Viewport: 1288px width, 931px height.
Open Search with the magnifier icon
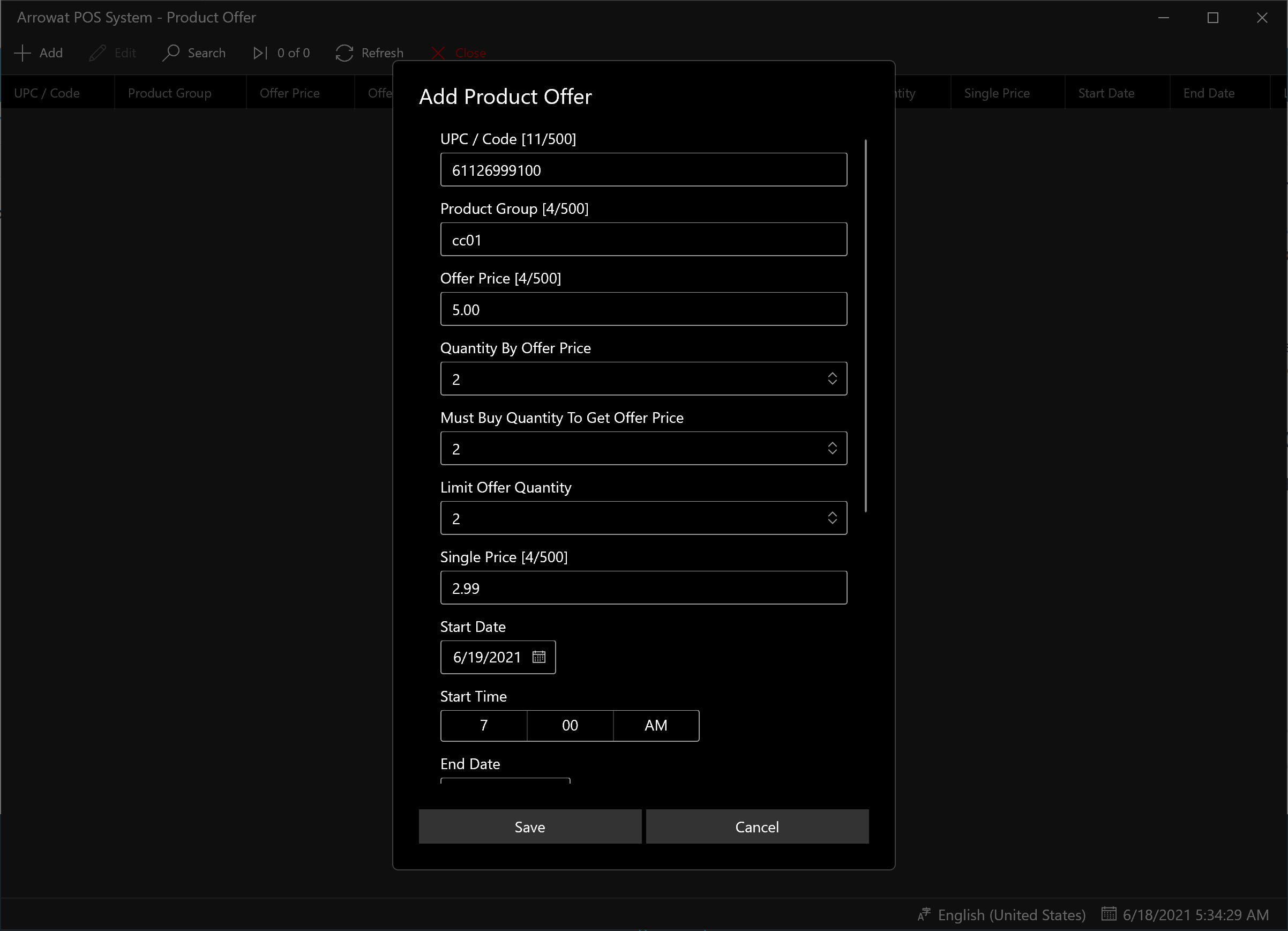(x=171, y=53)
